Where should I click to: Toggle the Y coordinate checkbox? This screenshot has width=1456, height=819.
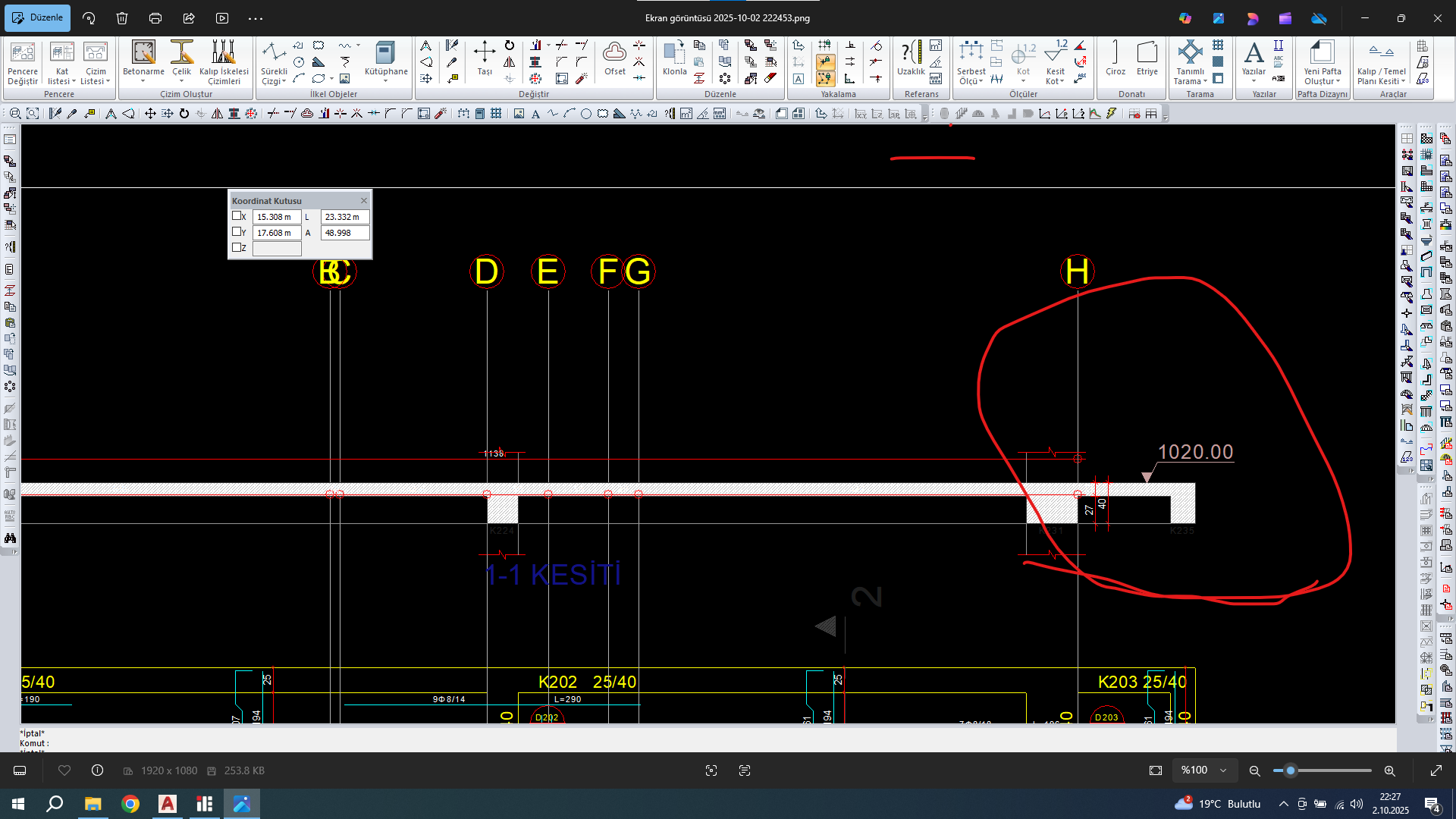(237, 232)
